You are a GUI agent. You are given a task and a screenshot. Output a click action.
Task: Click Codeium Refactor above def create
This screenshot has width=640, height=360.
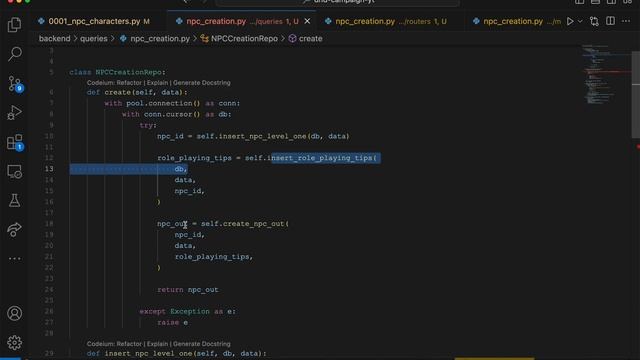(x=129, y=83)
